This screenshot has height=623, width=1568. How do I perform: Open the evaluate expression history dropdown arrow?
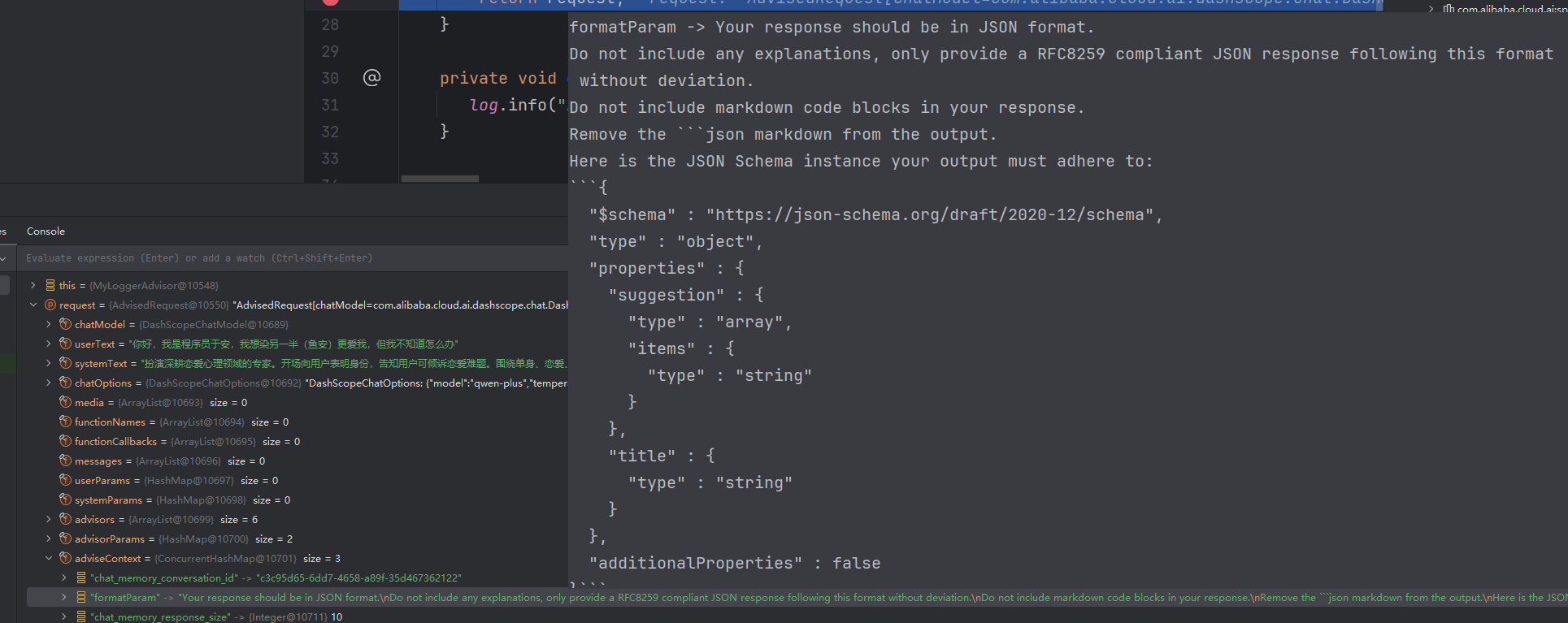(4, 258)
